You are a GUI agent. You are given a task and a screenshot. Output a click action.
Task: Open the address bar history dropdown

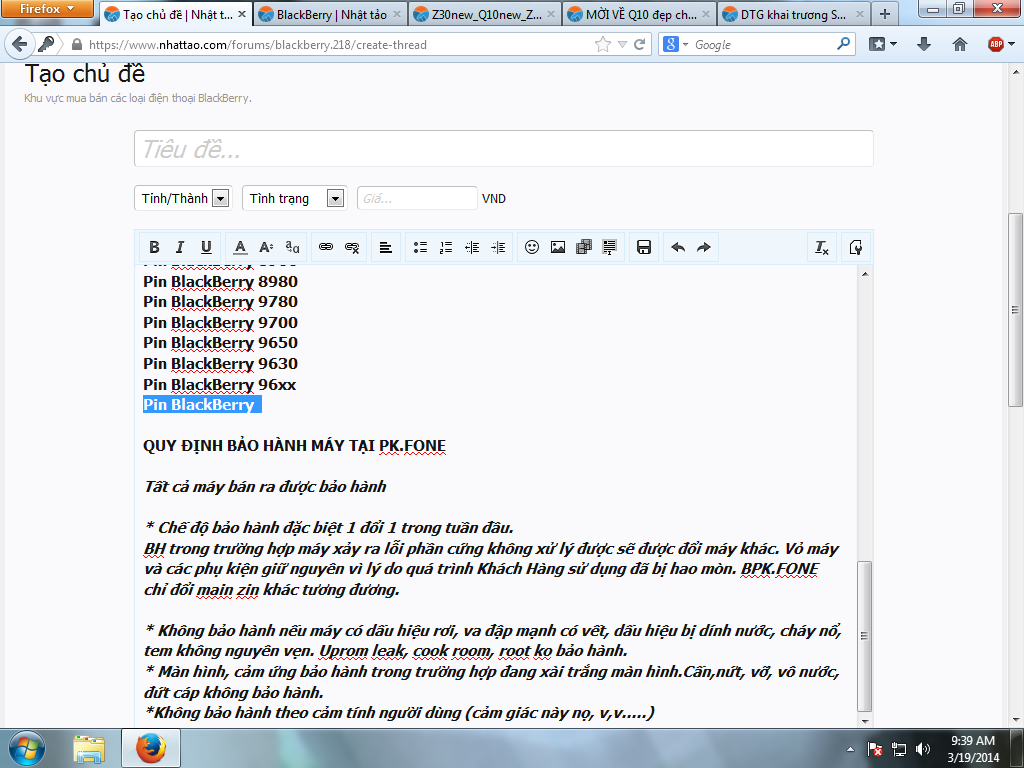coord(622,44)
